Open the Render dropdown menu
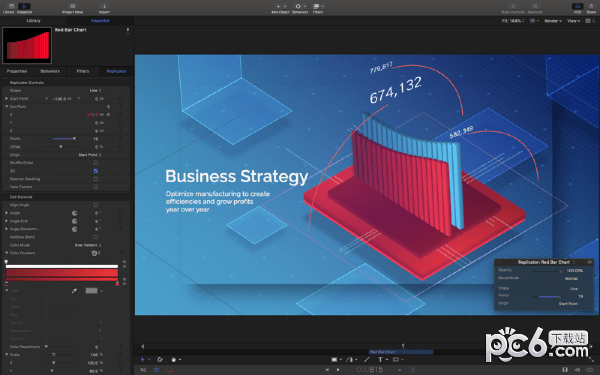Viewport: 600px width, 375px height. click(553, 21)
